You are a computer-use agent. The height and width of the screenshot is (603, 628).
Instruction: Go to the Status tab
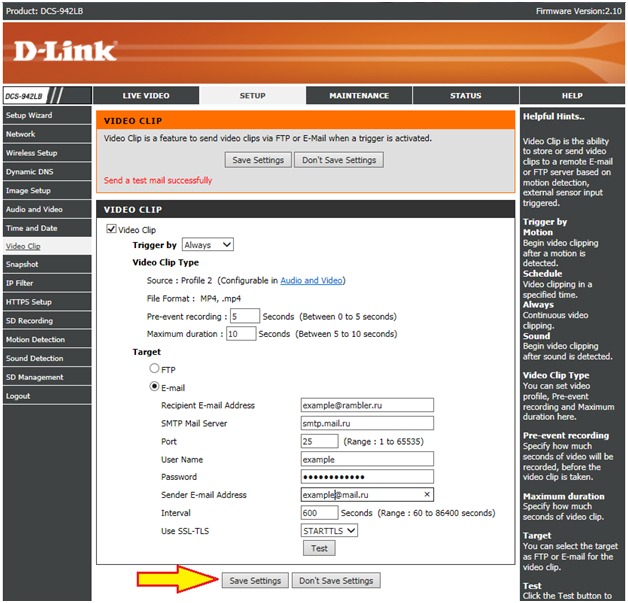point(465,96)
